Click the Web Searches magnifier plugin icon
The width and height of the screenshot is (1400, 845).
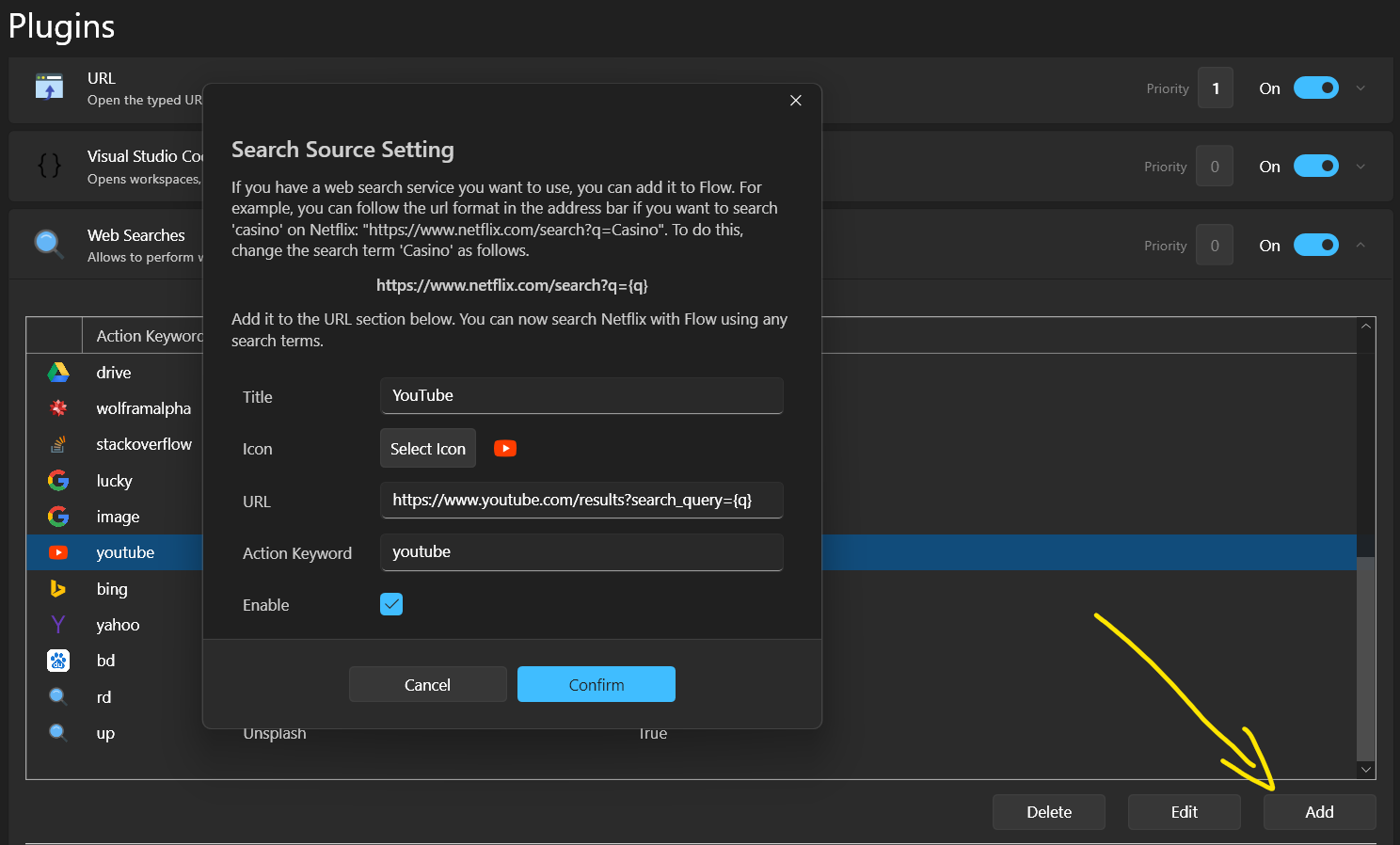coord(49,245)
